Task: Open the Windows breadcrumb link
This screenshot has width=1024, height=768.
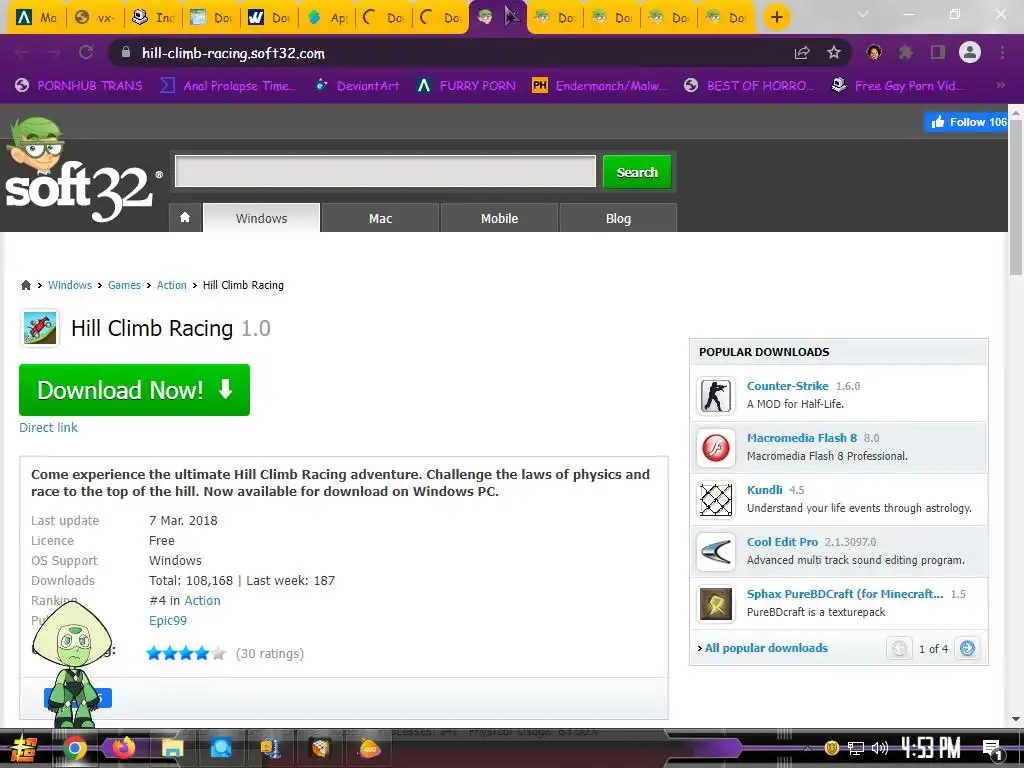Action: point(70,285)
